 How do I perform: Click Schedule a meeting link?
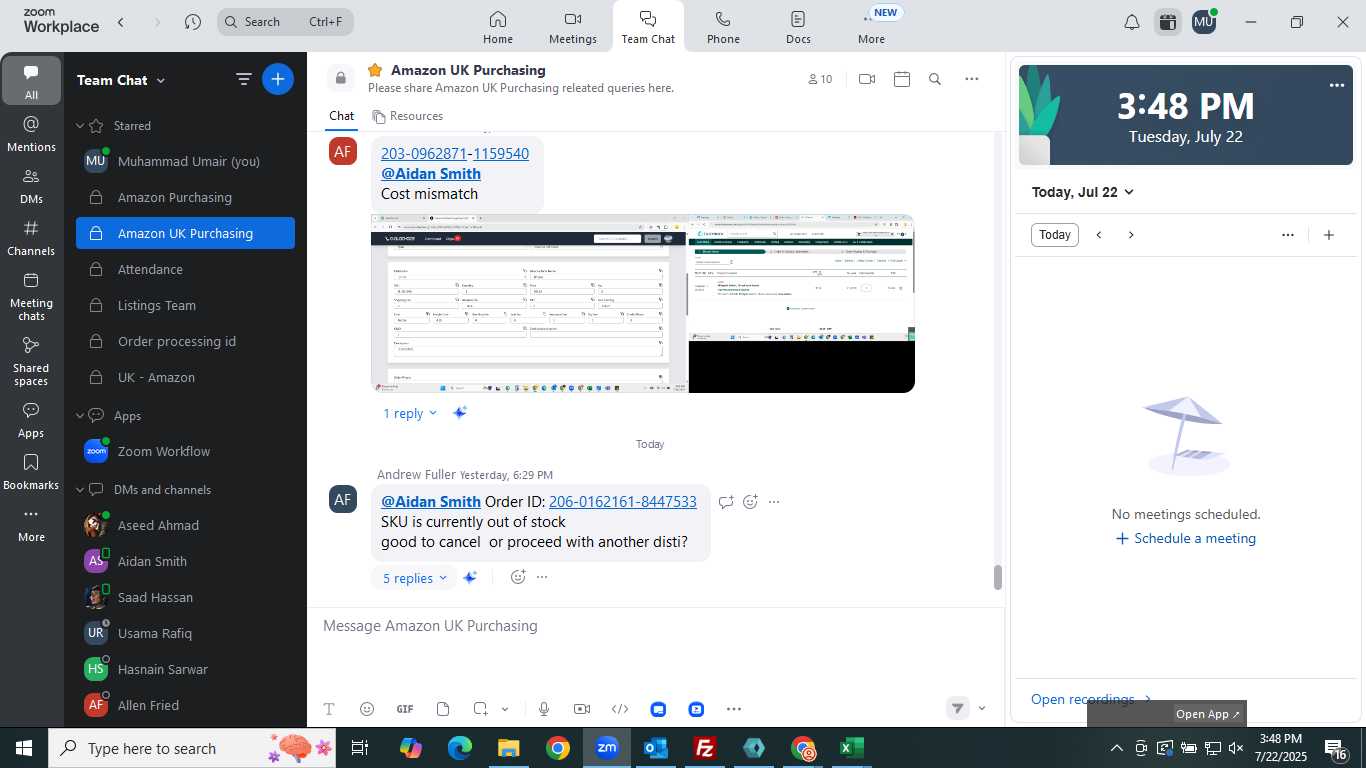[1185, 538]
